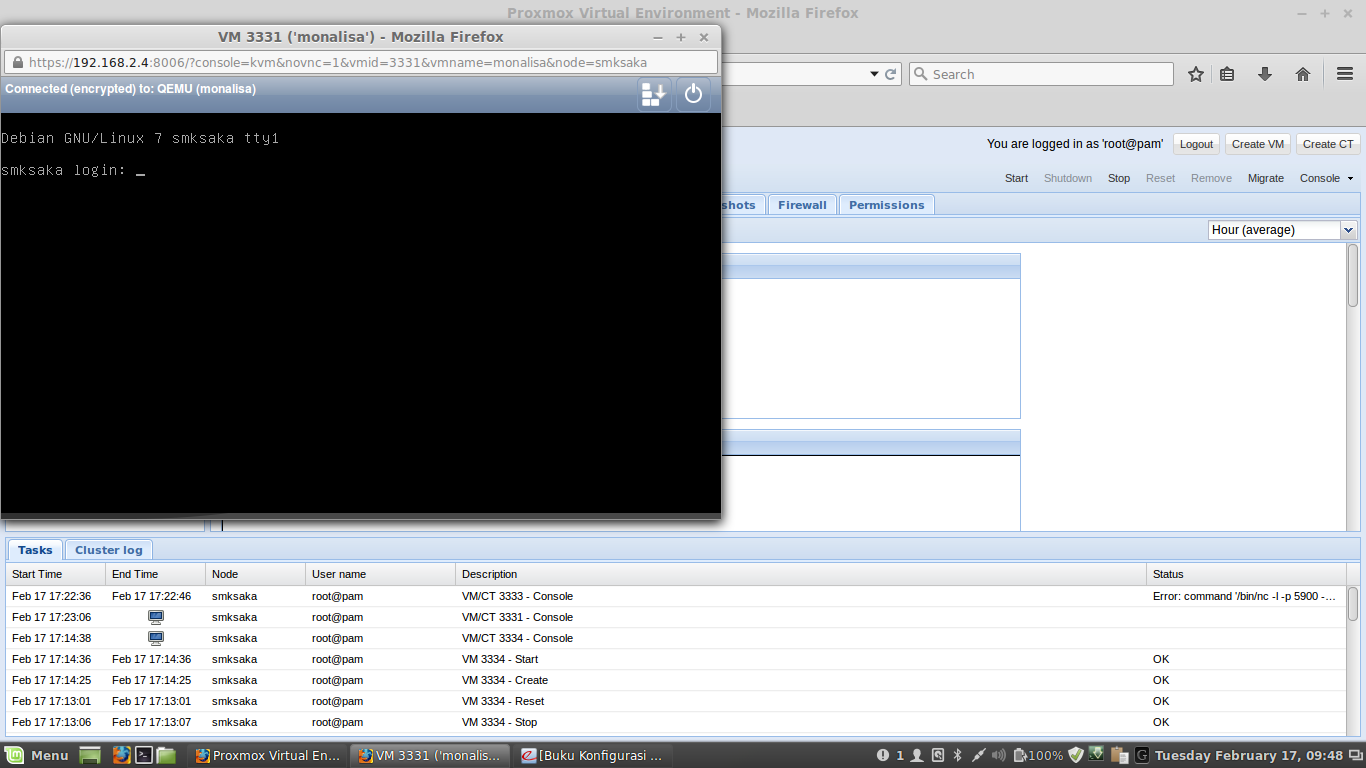Open noVNC send keys menu icon
The height and width of the screenshot is (768, 1366).
pos(654,95)
